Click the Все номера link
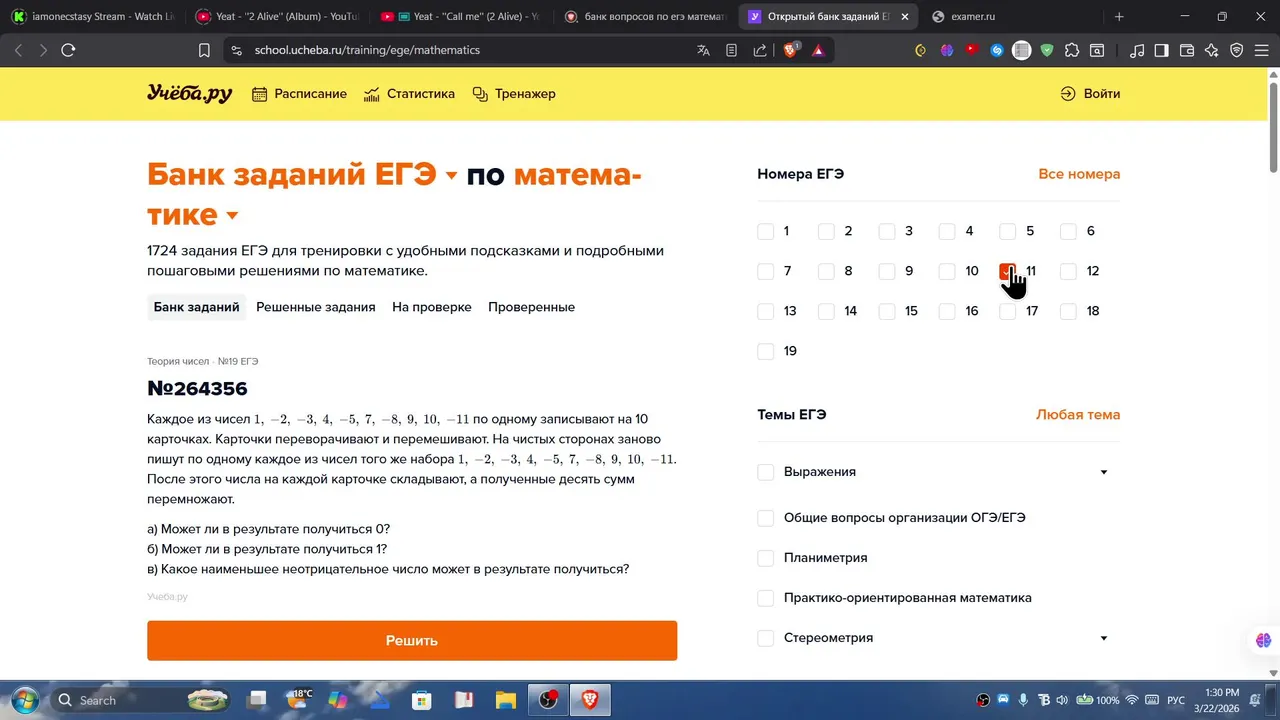This screenshot has height=720, width=1280. pyautogui.click(x=1079, y=174)
